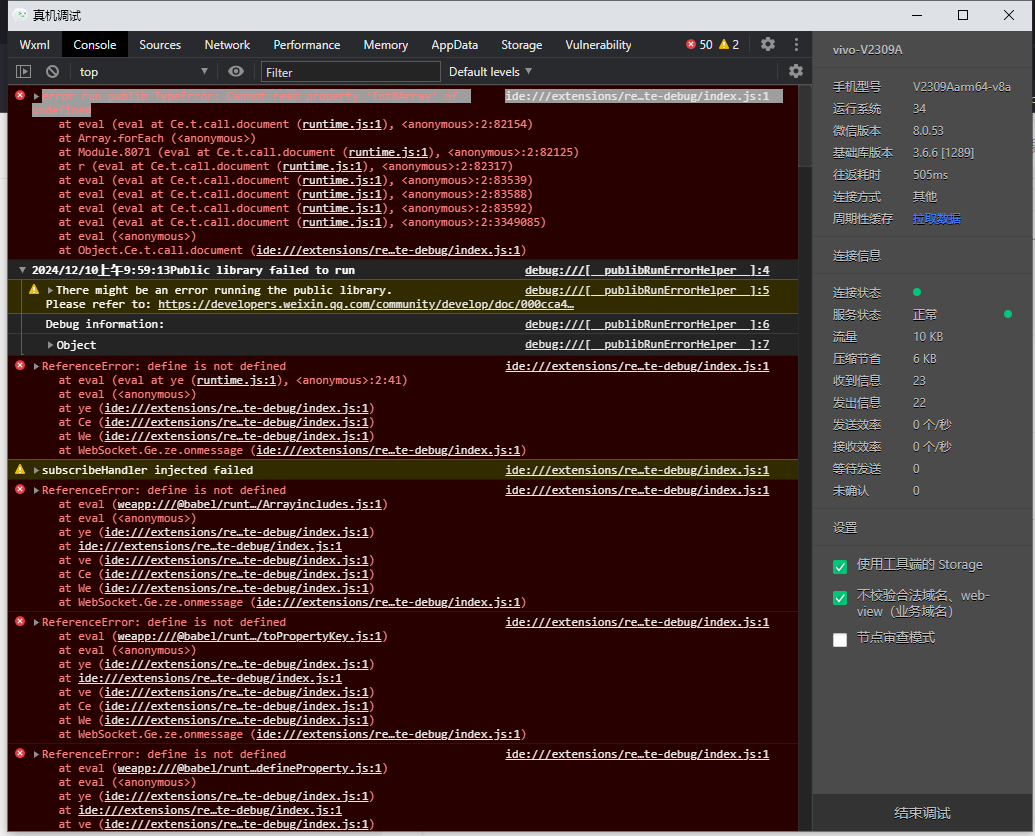
Task: Select the Memory tab
Action: tap(385, 45)
